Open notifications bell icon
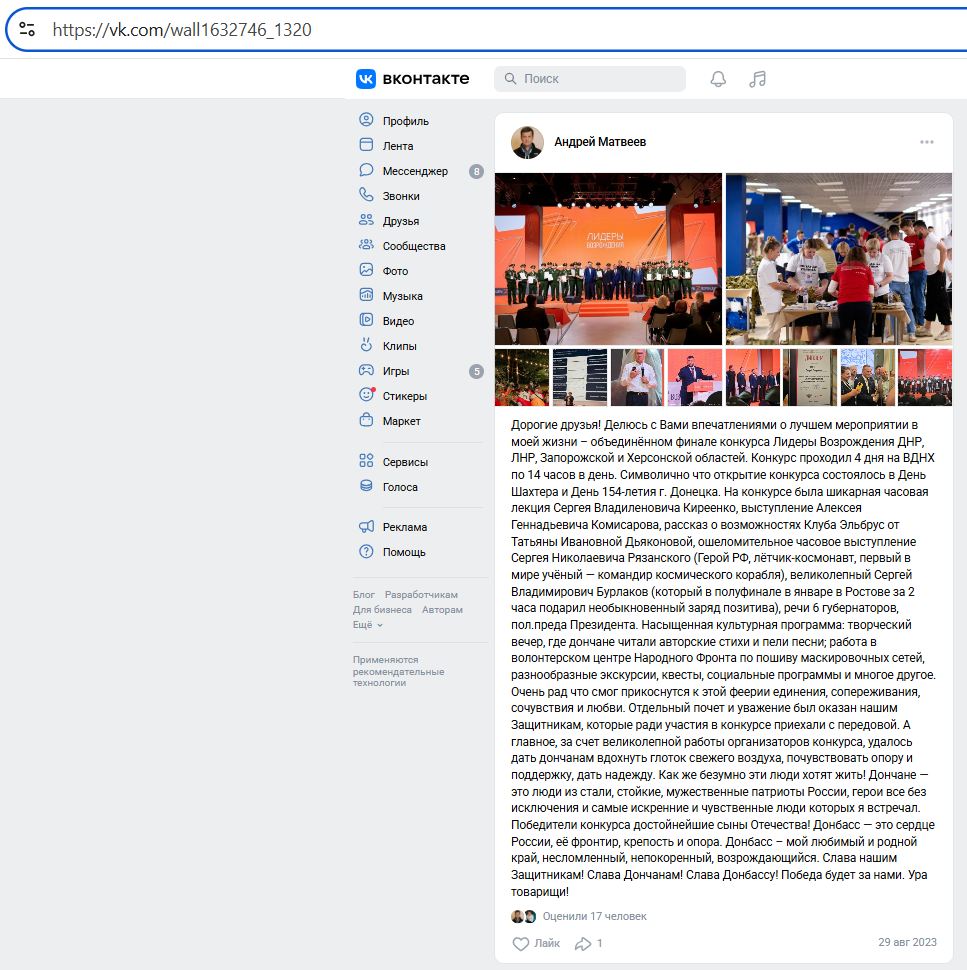 coord(718,79)
